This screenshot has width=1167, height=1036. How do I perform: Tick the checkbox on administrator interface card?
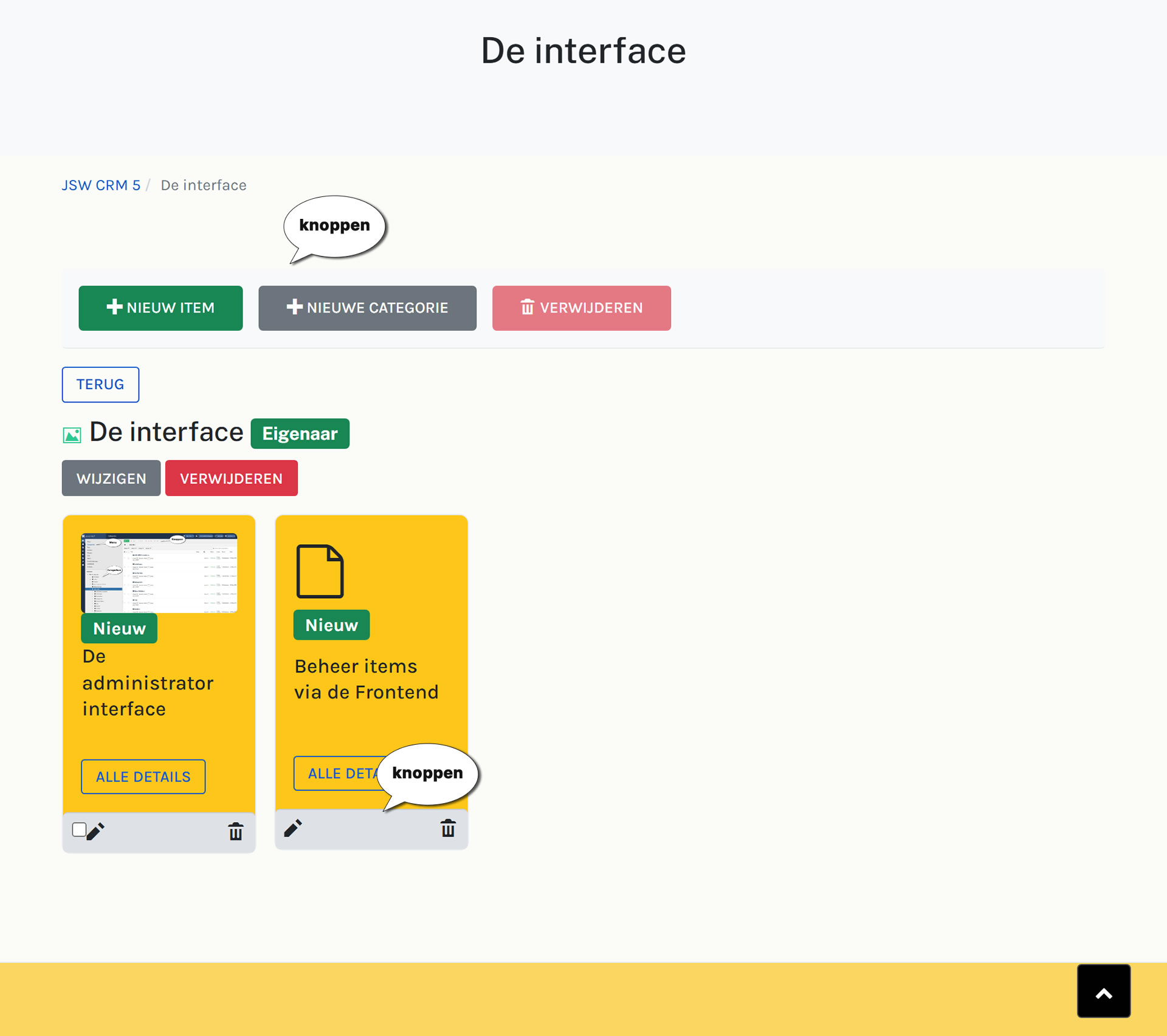[79, 829]
